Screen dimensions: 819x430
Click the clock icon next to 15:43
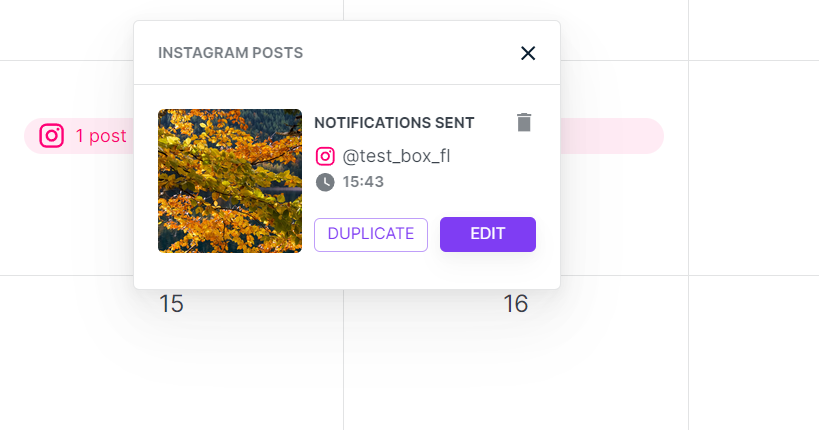point(325,182)
